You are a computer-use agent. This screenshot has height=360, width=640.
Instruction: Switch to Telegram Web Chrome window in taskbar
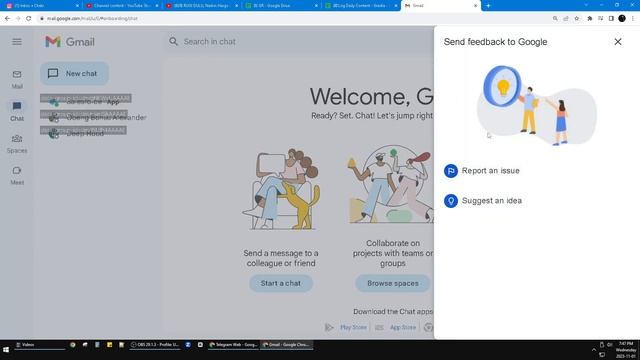(233, 345)
